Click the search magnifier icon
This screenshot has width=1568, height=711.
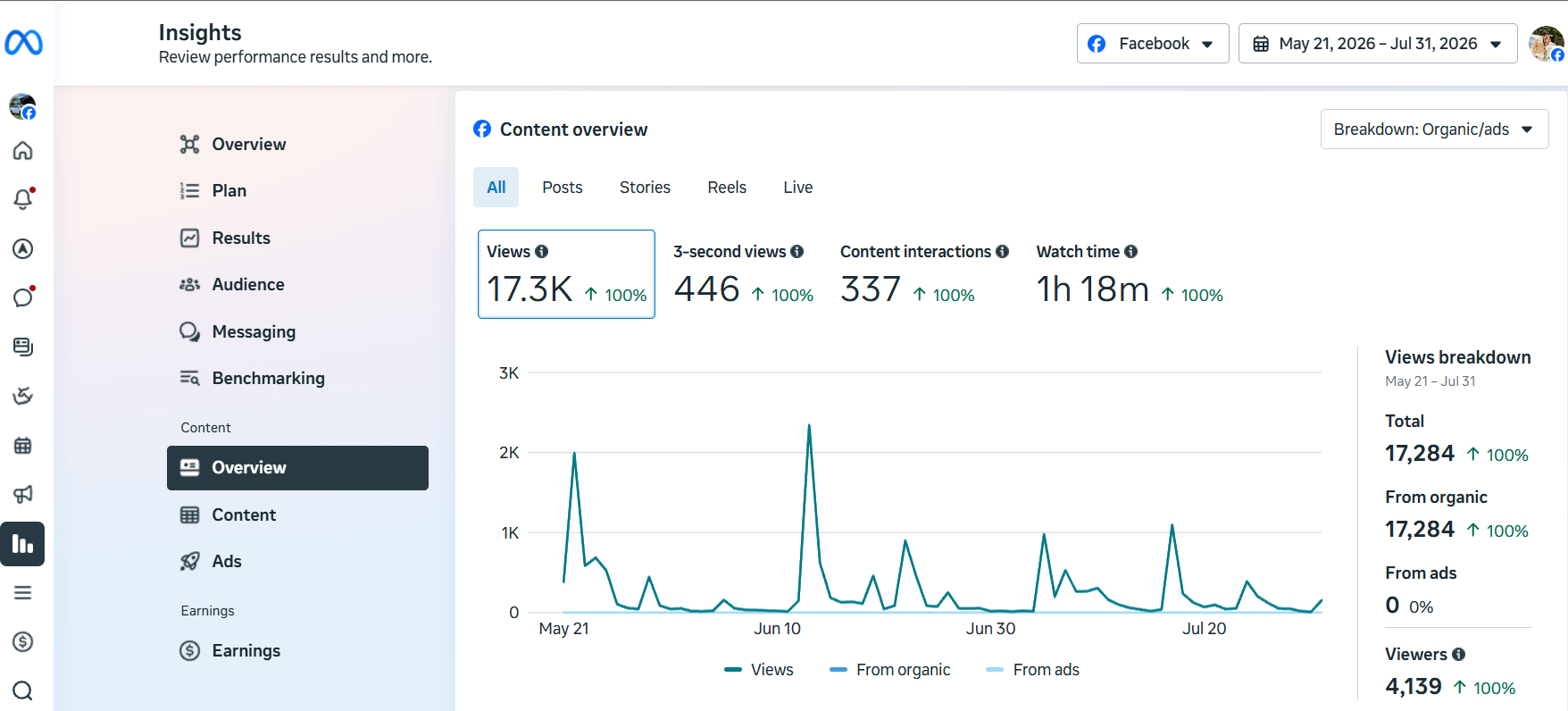pos(23,690)
